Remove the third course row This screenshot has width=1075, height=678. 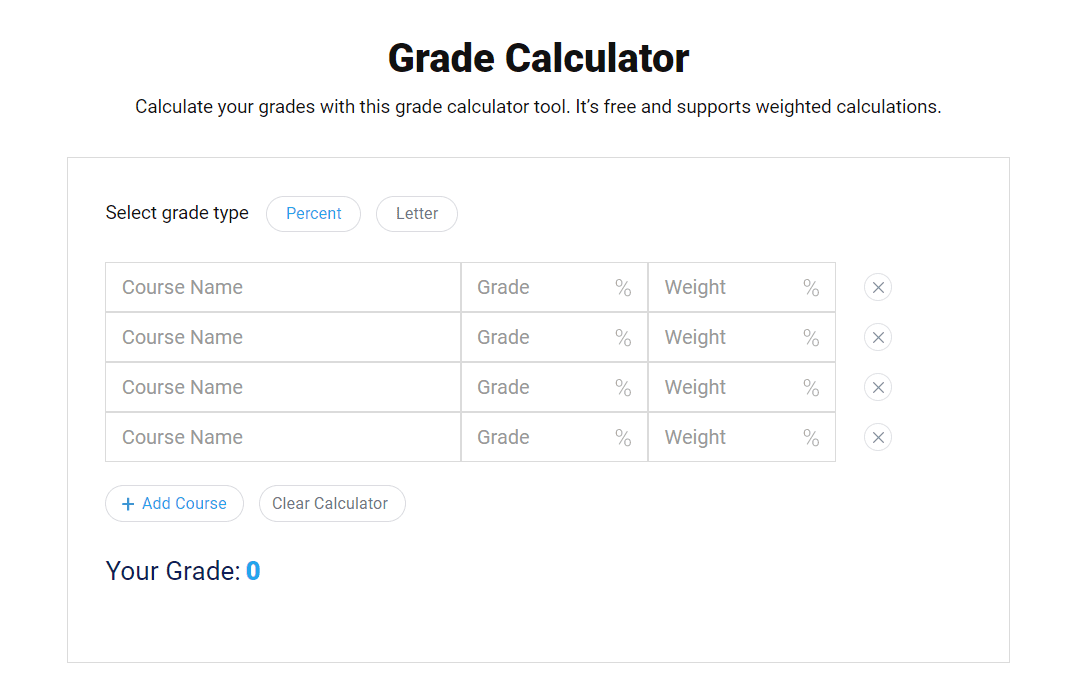tap(877, 387)
